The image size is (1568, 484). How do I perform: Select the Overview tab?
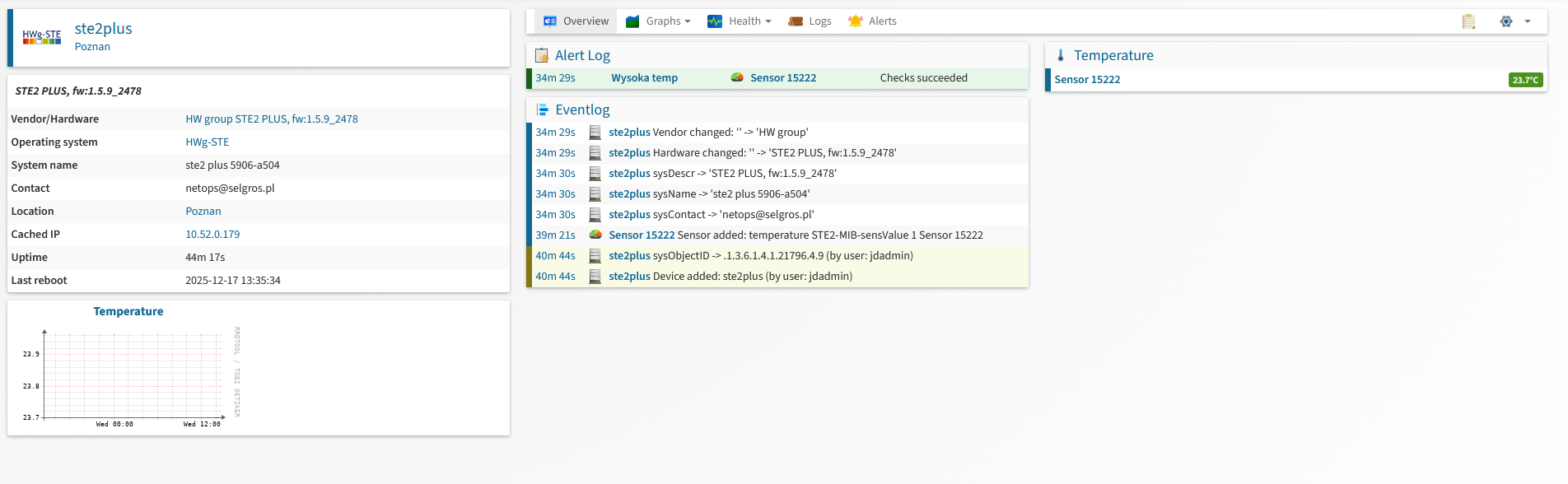576,21
